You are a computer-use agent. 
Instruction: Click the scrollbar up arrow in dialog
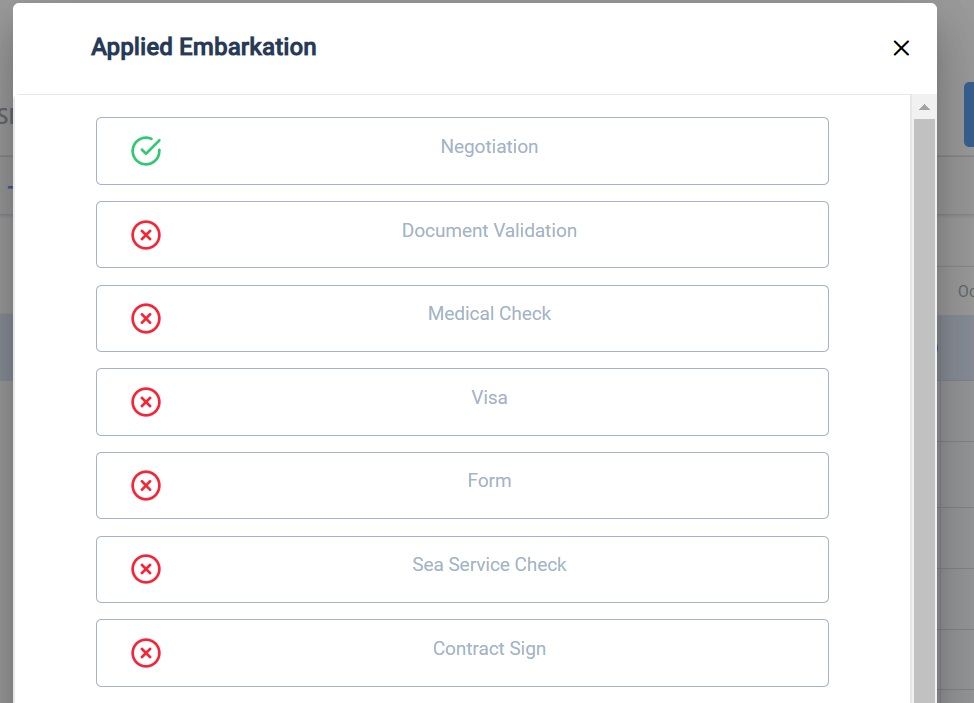pyautogui.click(x=924, y=107)
